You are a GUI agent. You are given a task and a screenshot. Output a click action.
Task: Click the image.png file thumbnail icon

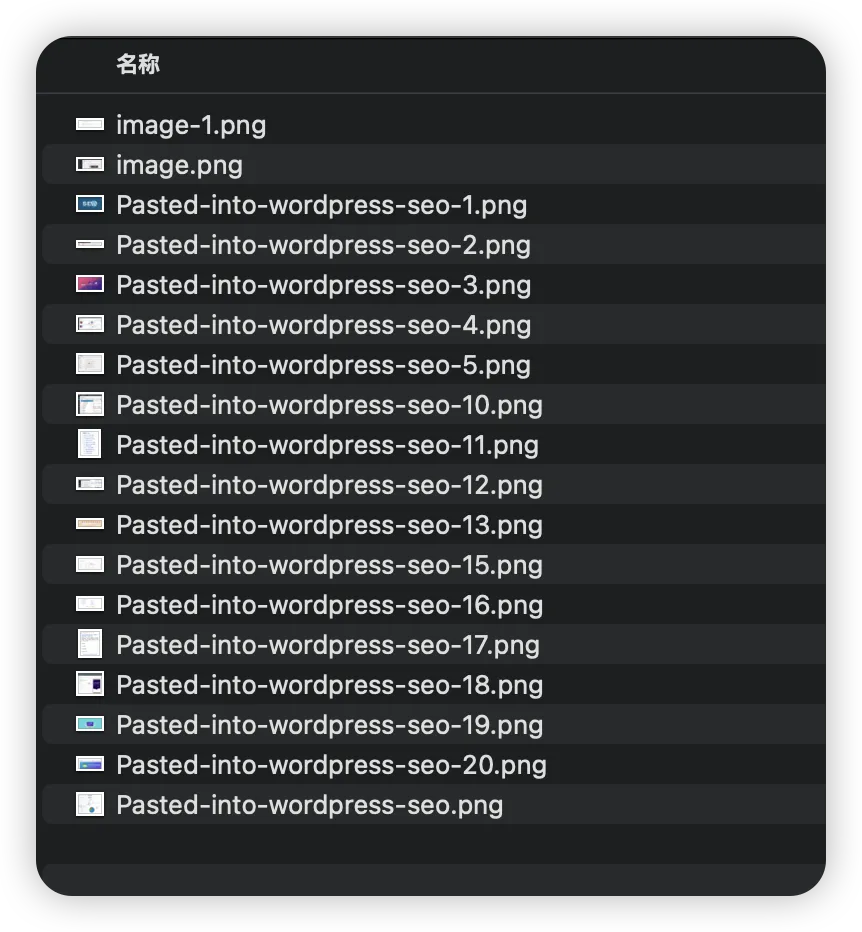point(90,164)
